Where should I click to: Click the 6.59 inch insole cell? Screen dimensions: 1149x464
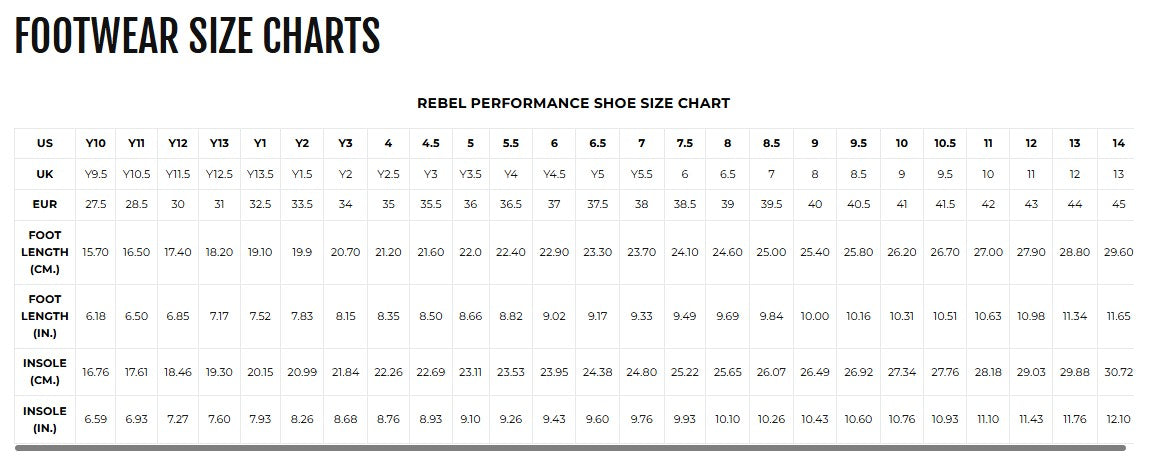click(x=96, y=419)
